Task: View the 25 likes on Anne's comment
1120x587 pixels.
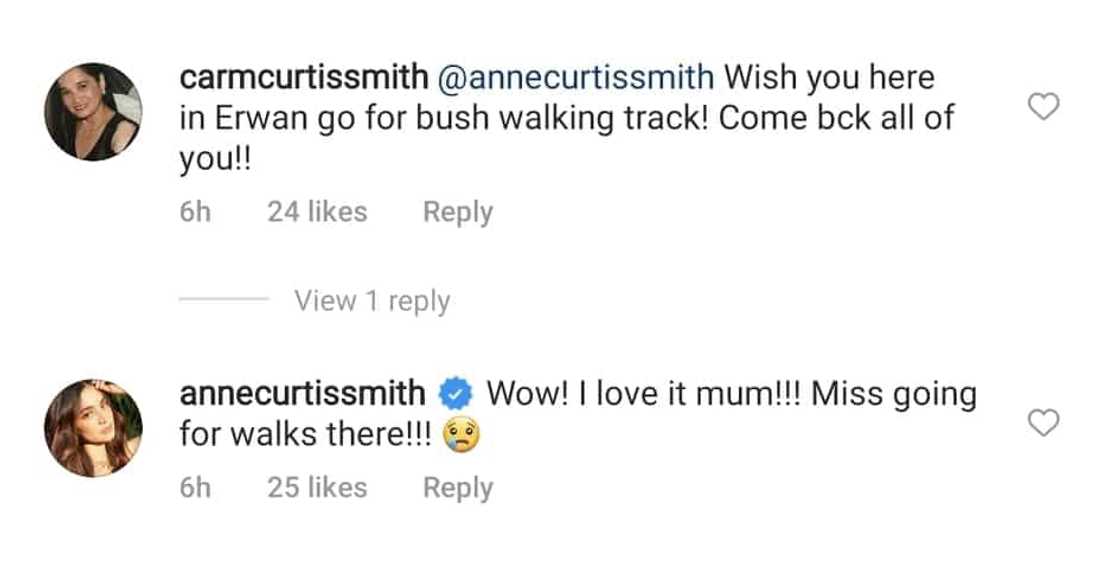Action: 318,487
